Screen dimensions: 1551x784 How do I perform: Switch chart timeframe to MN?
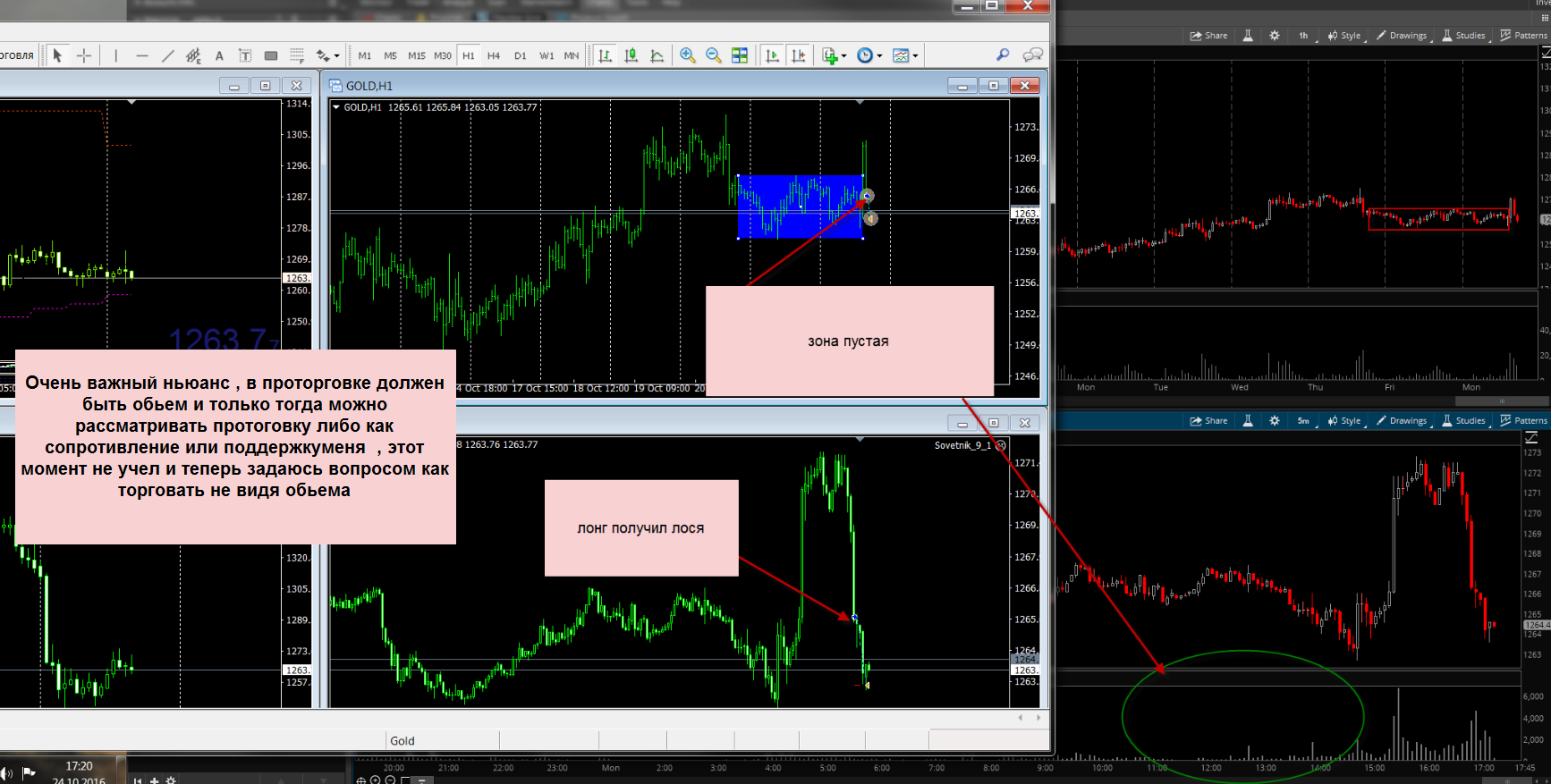point(572,55)
